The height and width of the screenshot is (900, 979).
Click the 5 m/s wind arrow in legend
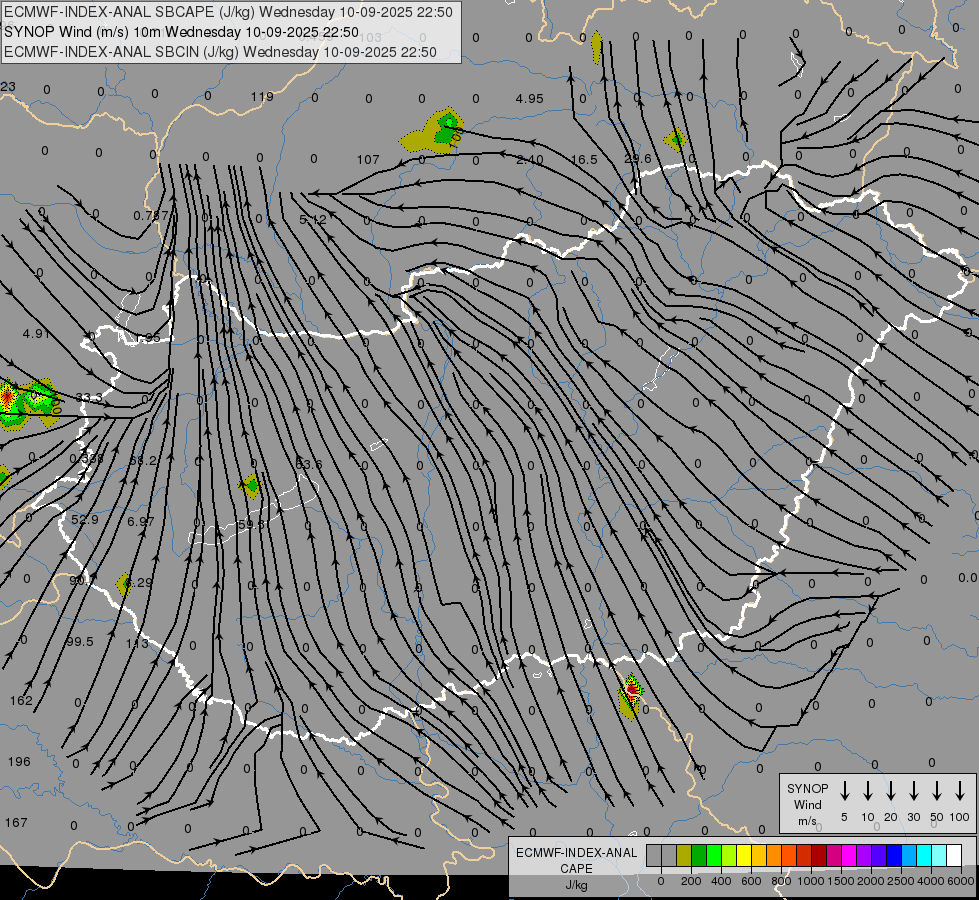(x=845, y=791)
